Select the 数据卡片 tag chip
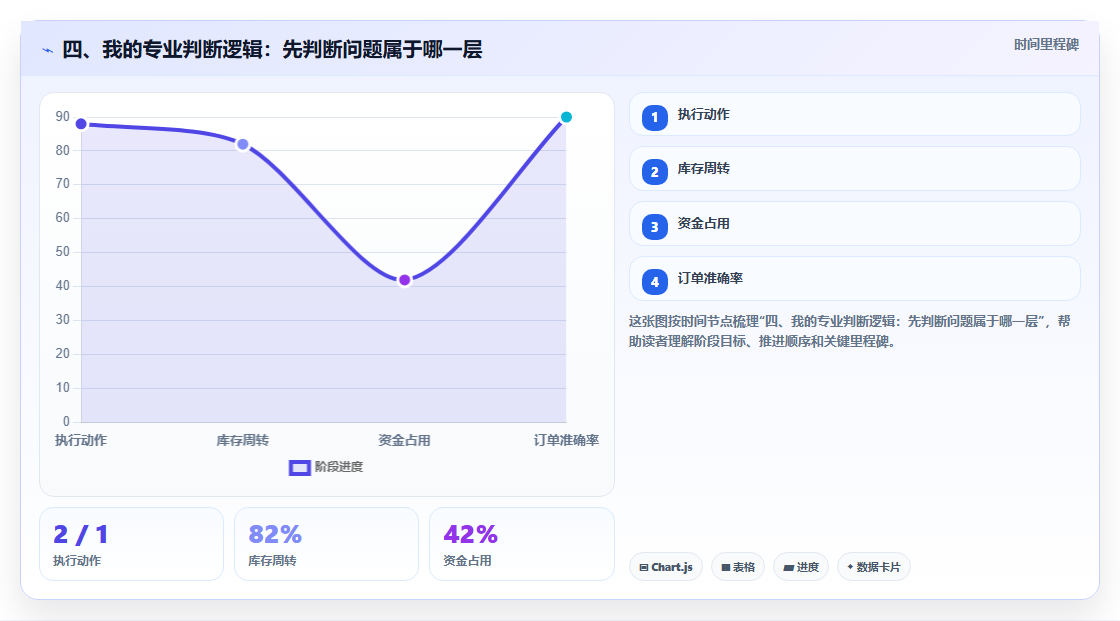This screenshot has width=1120, height=621. coord(874,567)
